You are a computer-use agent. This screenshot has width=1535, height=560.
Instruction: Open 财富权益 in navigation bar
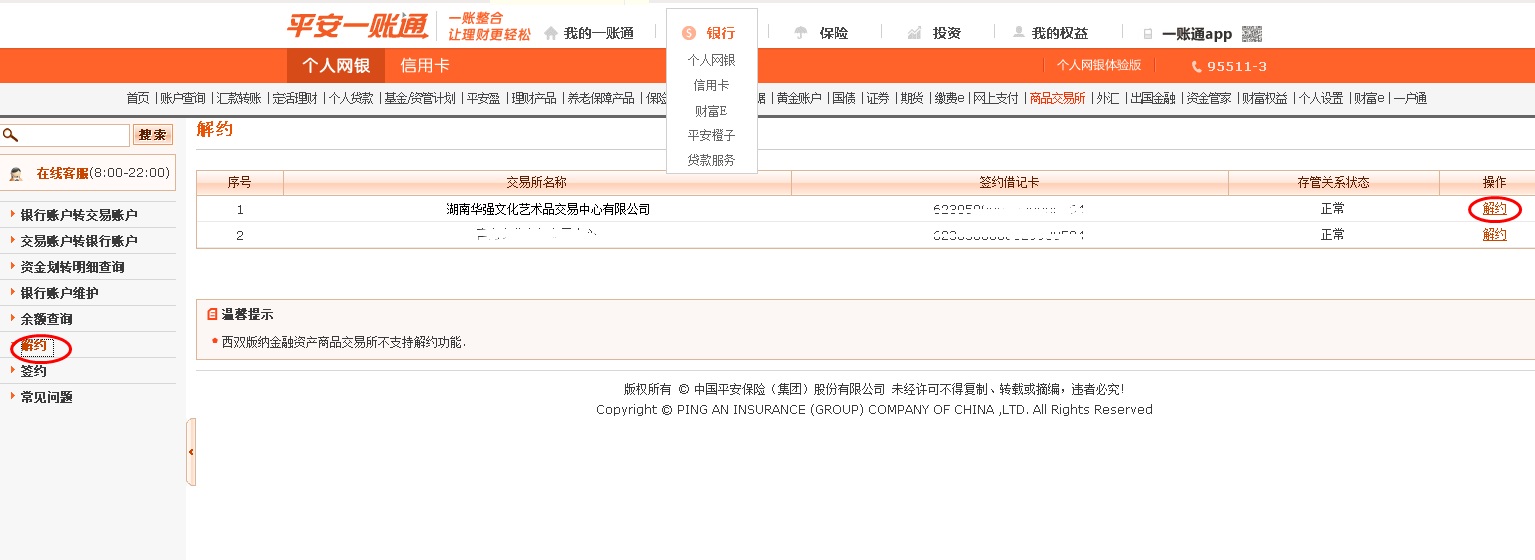1264,98
